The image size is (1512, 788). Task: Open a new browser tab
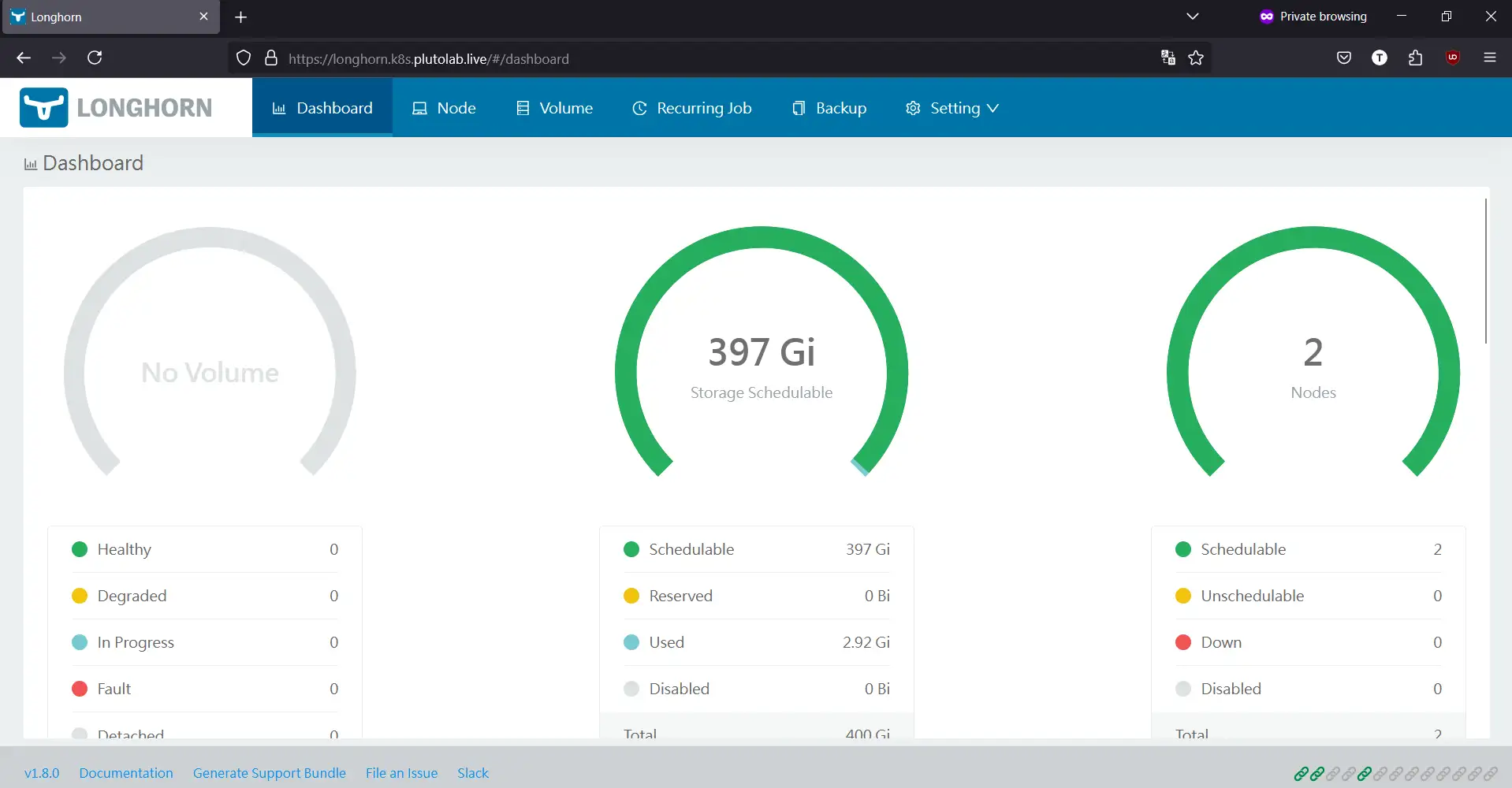(241, 17)
